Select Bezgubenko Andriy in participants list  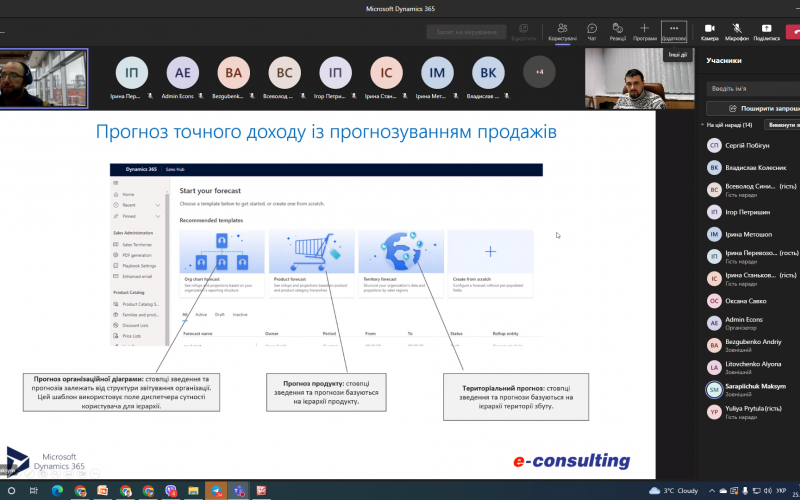(x=753, y=345)
